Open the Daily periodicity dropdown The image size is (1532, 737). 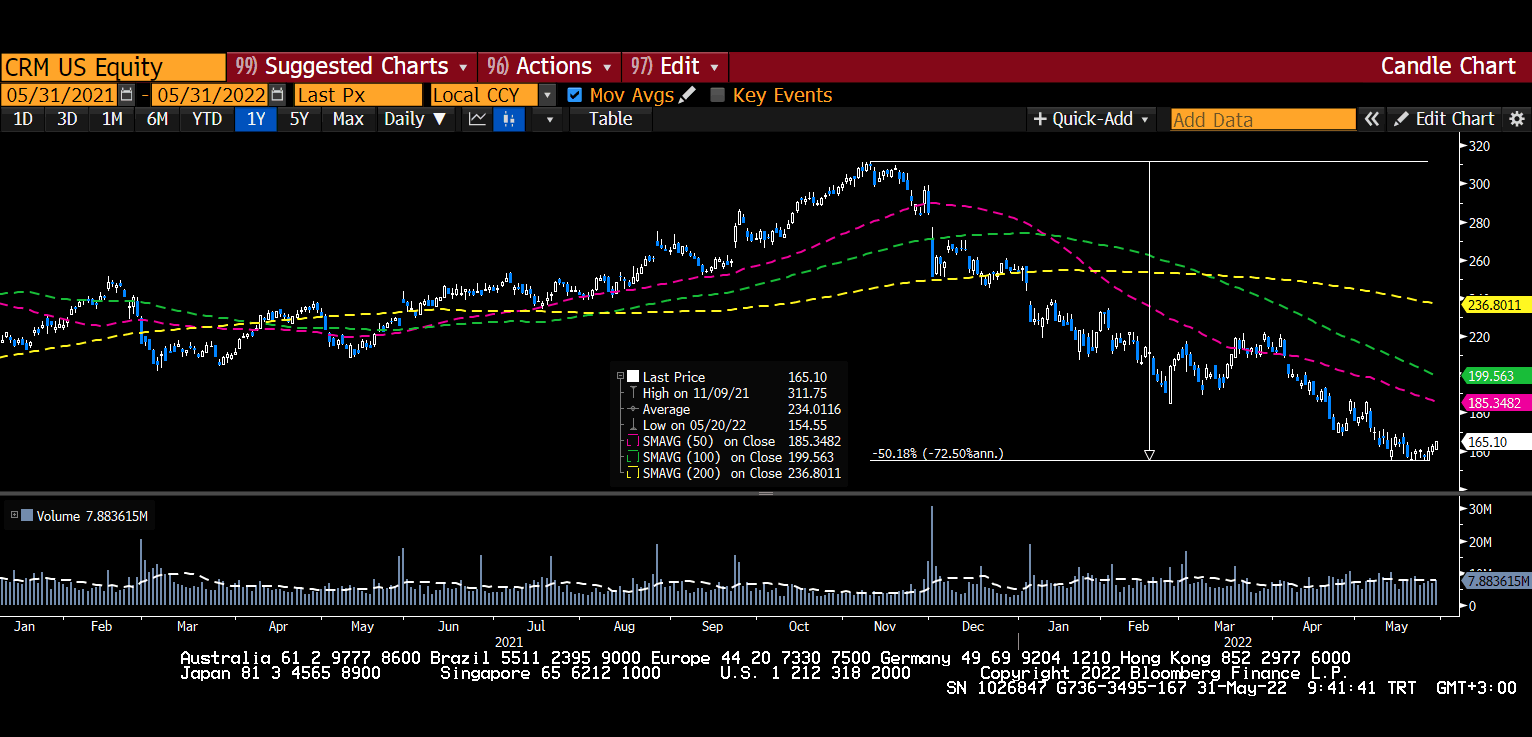coord(416,119)
